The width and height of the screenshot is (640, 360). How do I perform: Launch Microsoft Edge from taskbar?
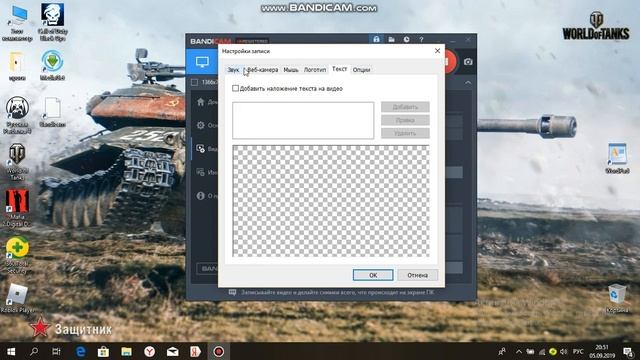pyautogui.click(x=80, y=351)
